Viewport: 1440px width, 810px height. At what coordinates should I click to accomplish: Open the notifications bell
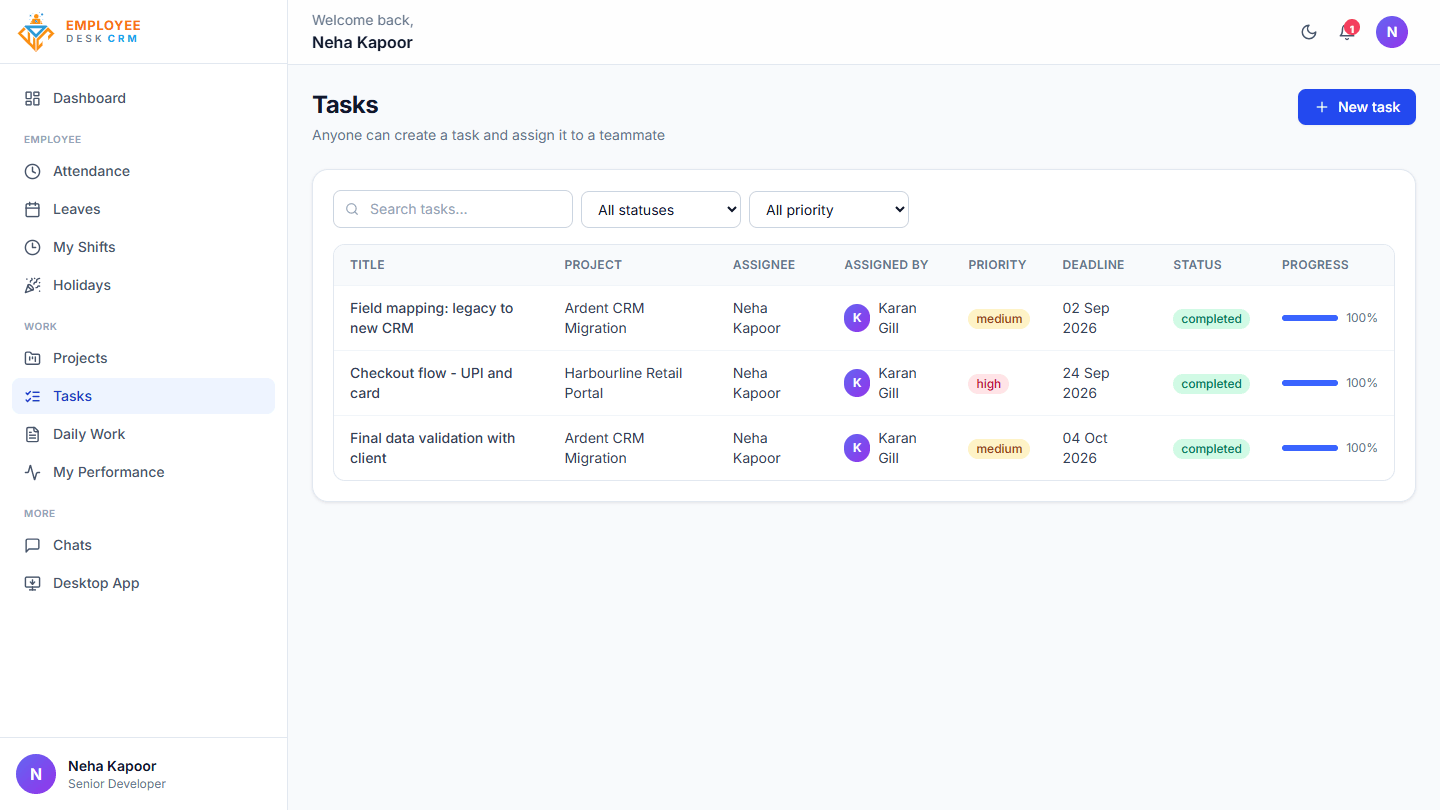coord(1347,32)
